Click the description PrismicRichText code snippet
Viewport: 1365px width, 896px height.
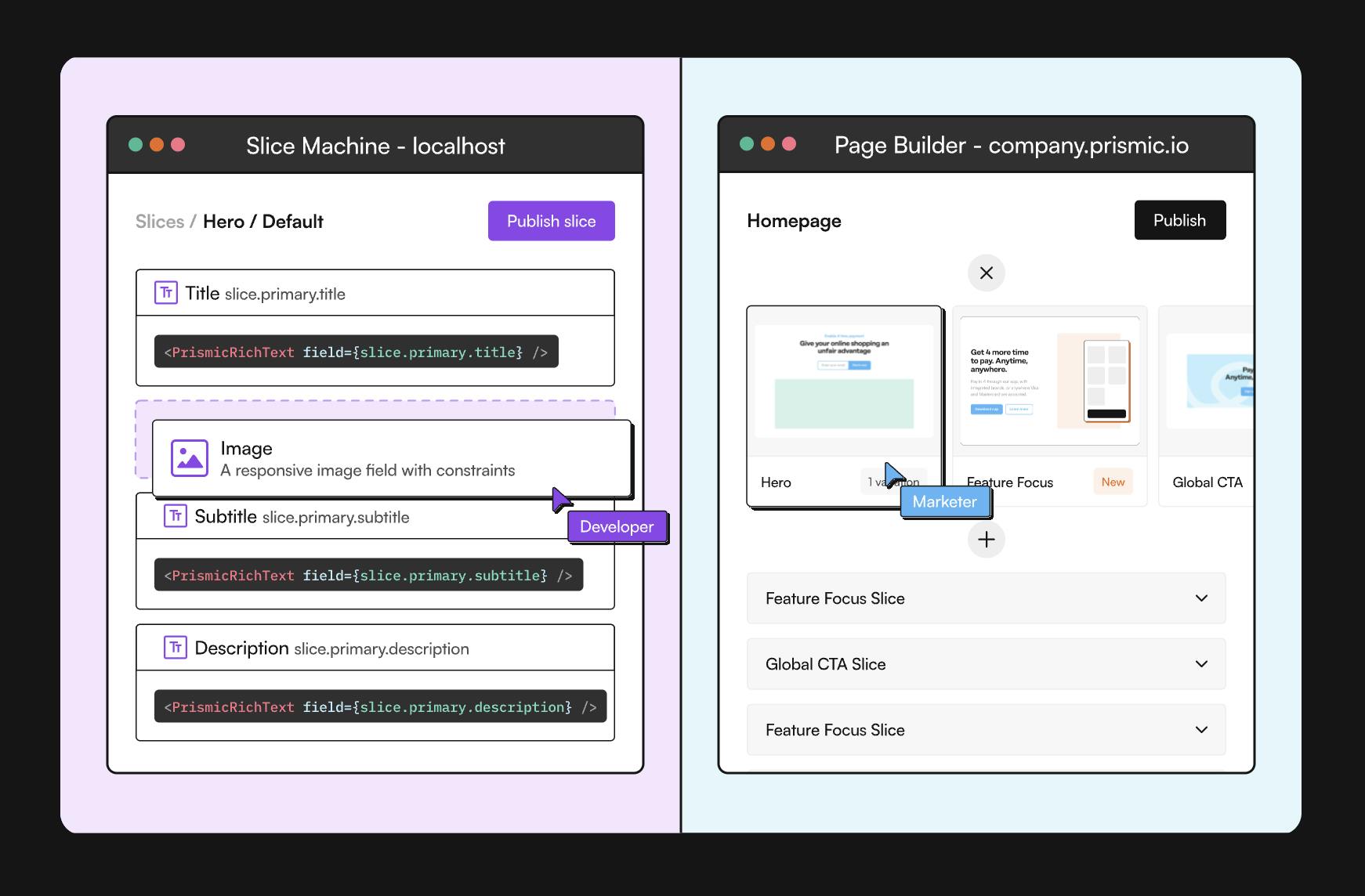tap(380, 707)
